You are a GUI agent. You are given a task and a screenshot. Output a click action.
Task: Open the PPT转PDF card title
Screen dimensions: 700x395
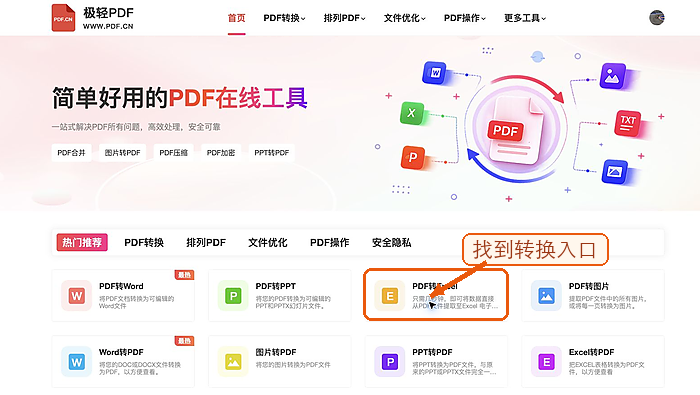tap(432, 352)
